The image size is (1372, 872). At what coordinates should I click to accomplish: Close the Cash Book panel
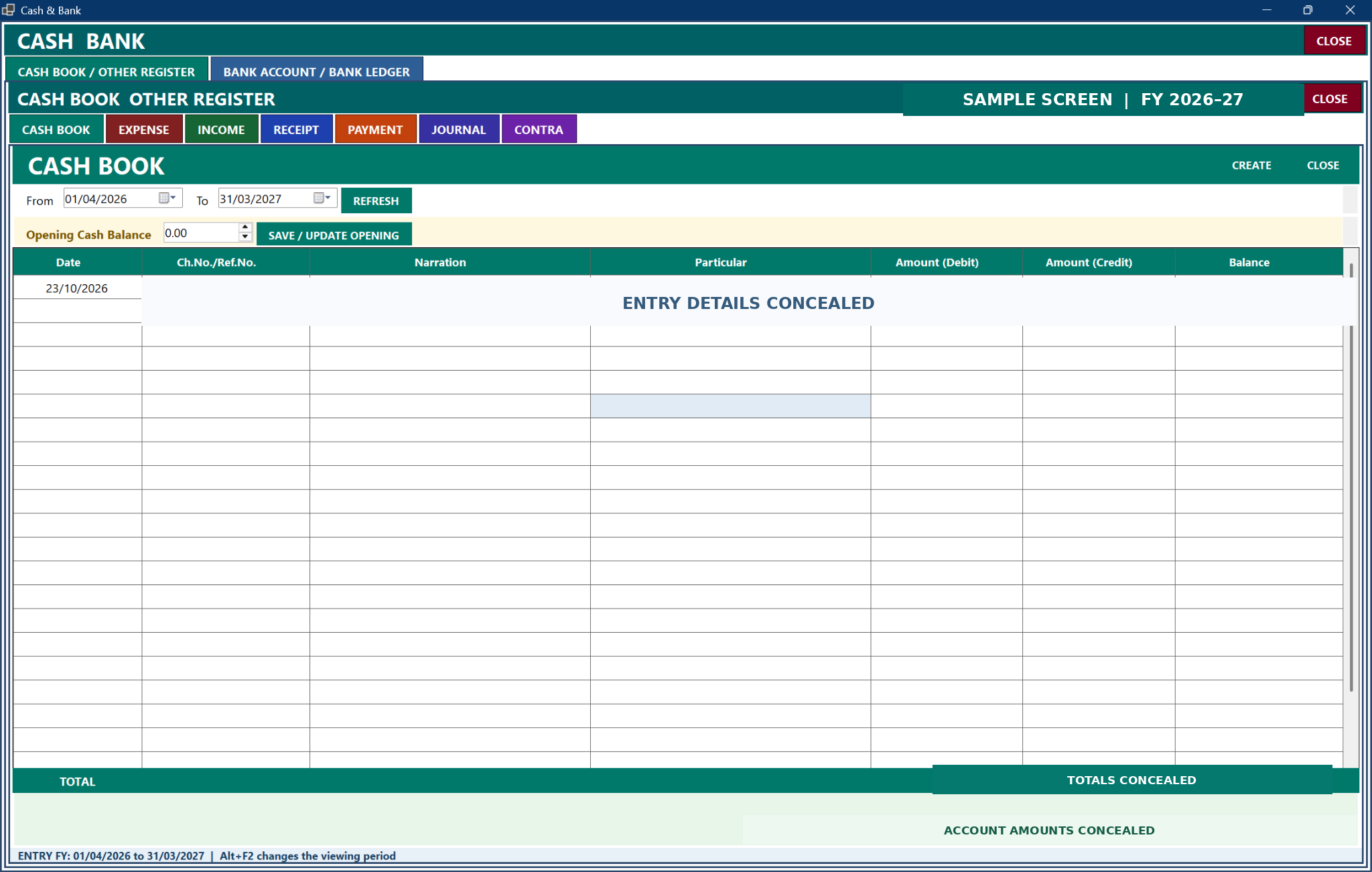(1323, 165)
